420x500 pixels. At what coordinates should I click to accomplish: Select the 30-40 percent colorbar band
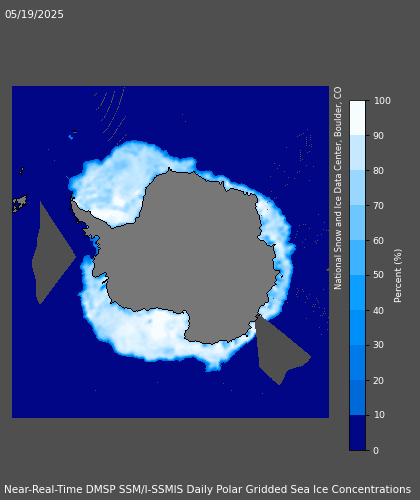(357, 328)
